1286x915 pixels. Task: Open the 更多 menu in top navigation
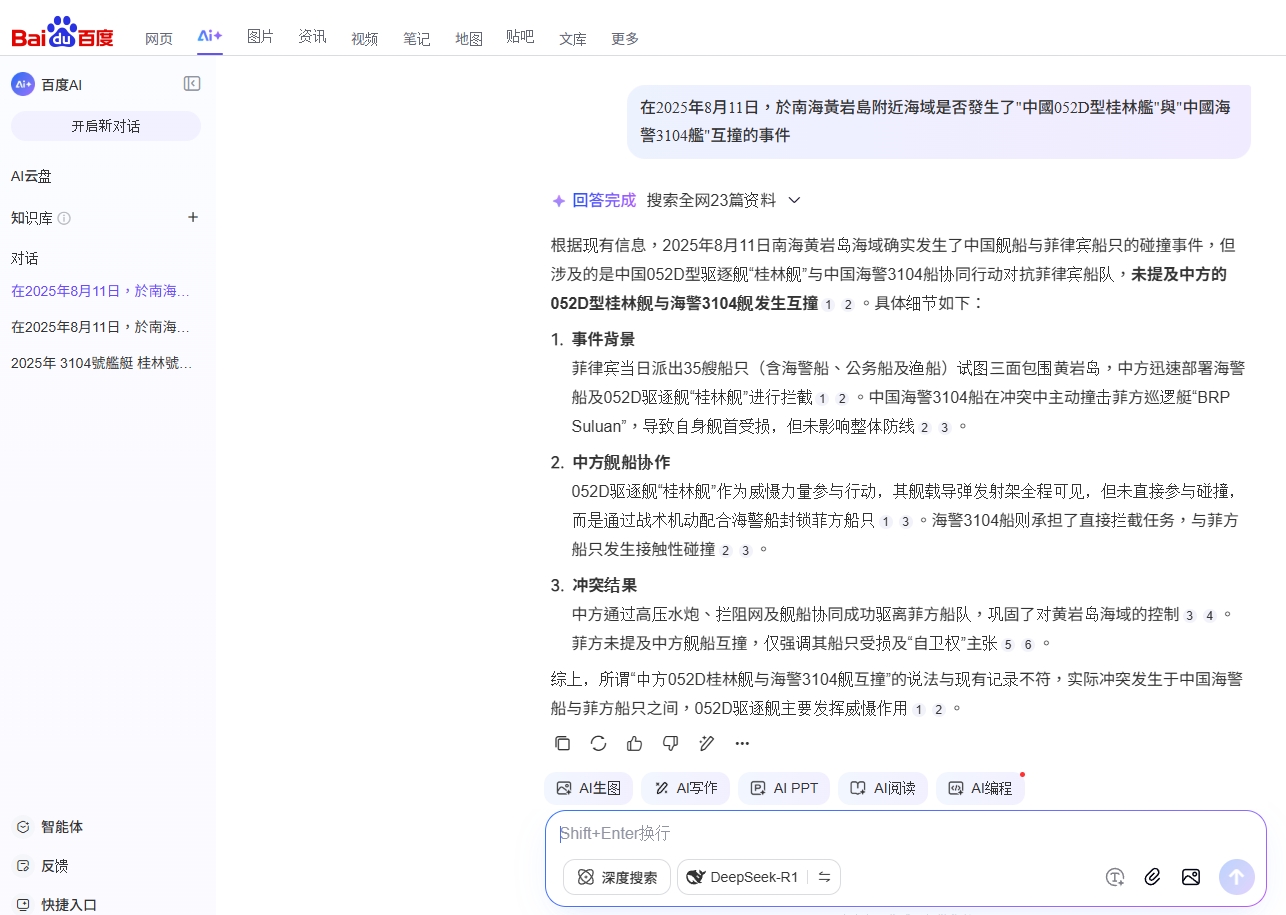point(625,38)
